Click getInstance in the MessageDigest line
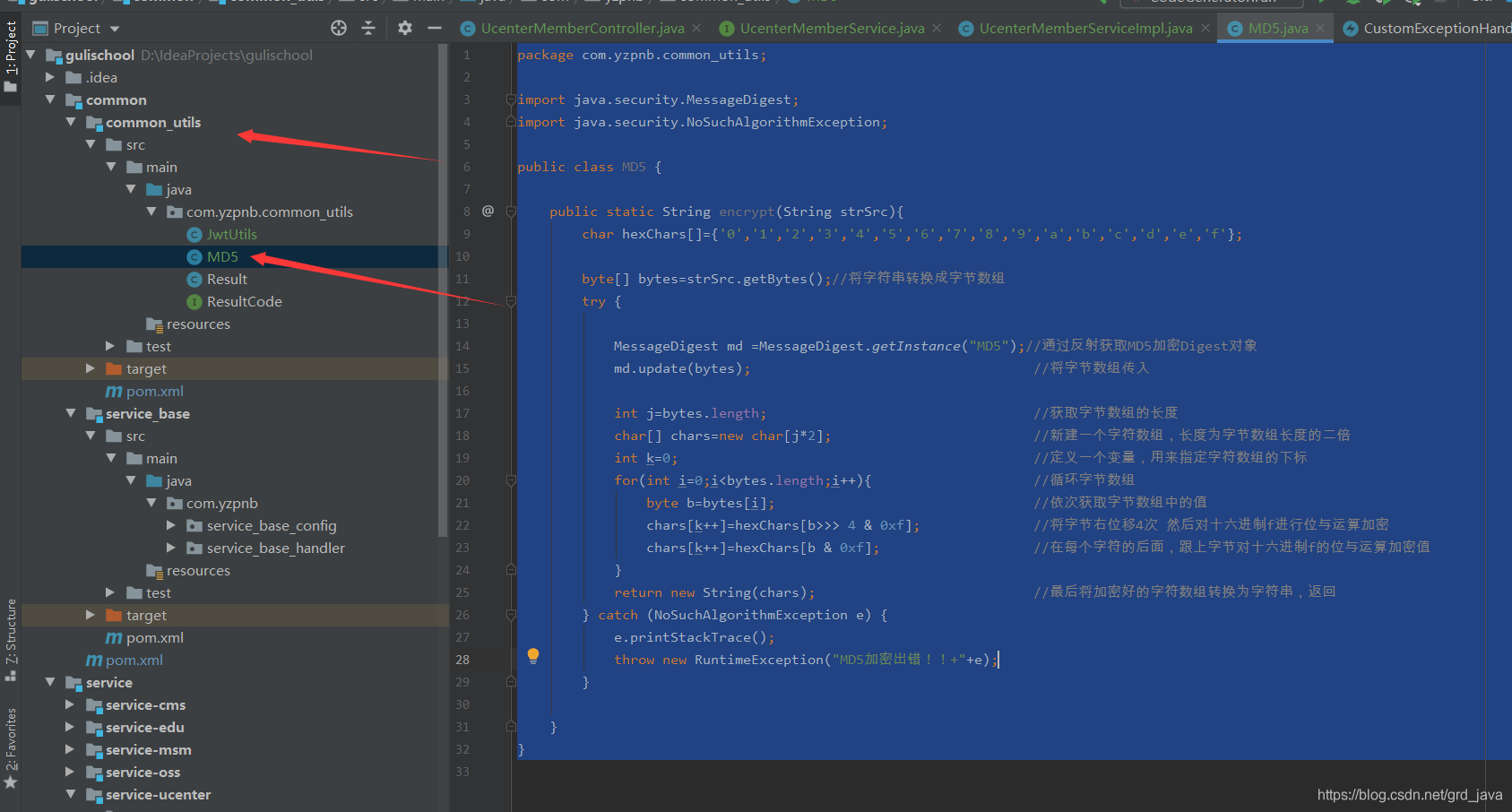This screenshot has height=812, width=1512. (915, 346)
